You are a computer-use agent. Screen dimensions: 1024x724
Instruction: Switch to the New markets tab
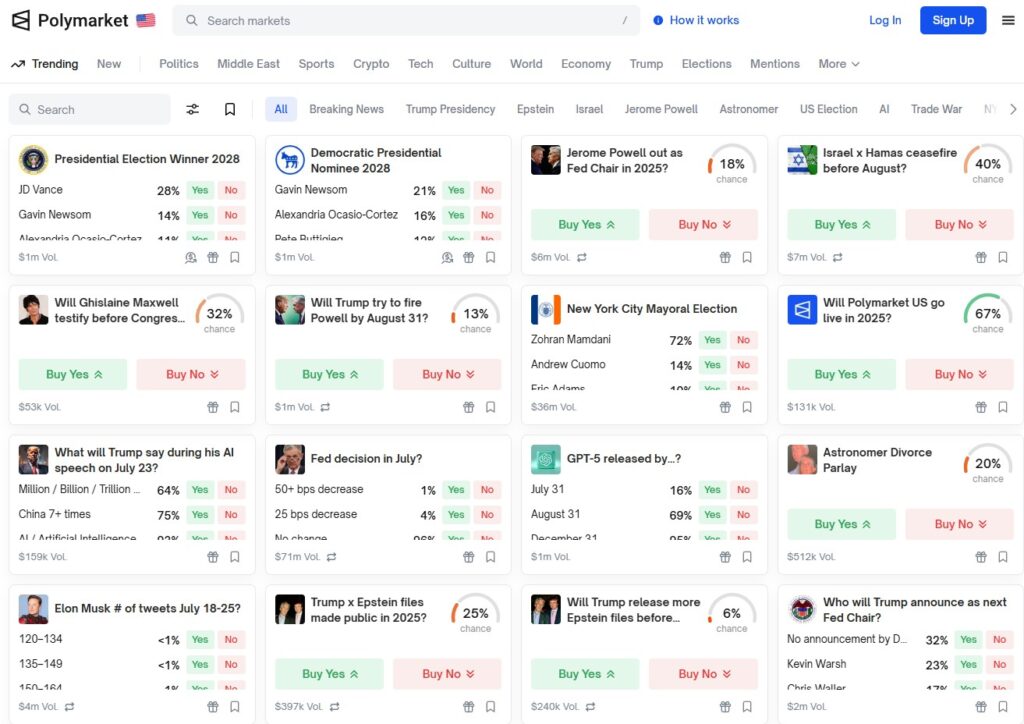[x=108, y=63]
